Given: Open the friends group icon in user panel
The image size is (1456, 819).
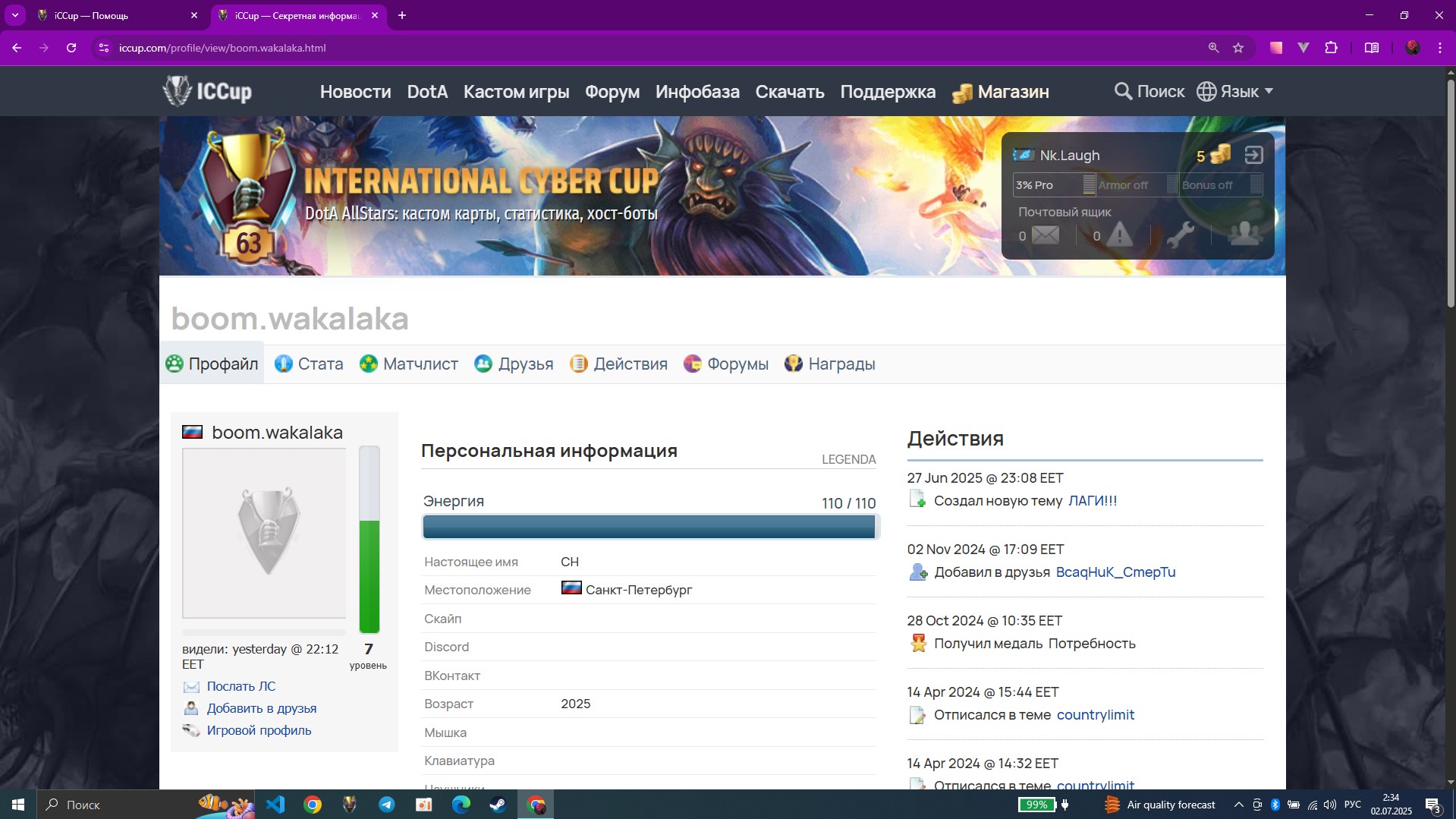Looking at the screenshot, I should coord(1245,234).
